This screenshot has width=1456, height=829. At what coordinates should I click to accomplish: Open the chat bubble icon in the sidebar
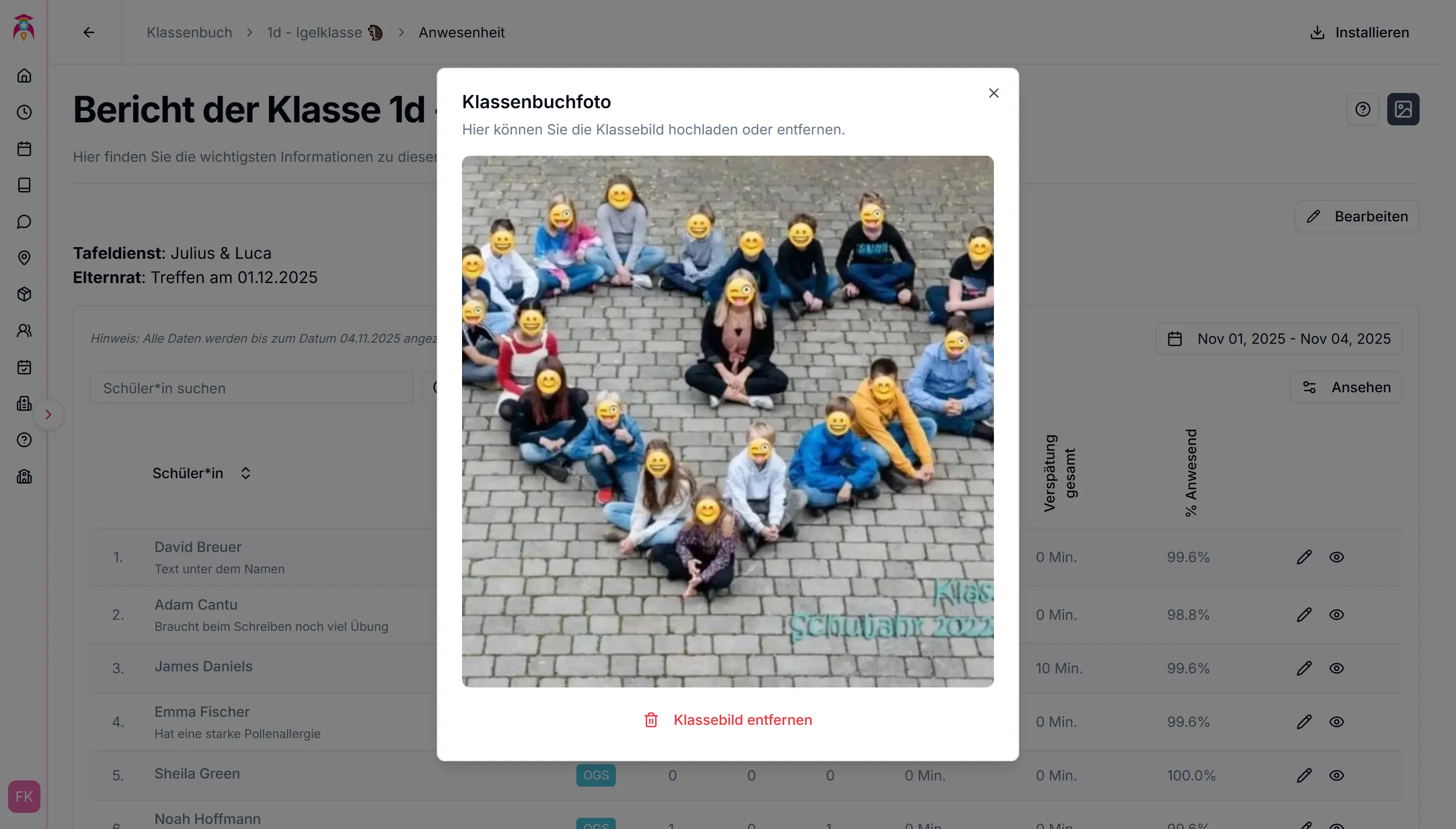click(24, 221)
